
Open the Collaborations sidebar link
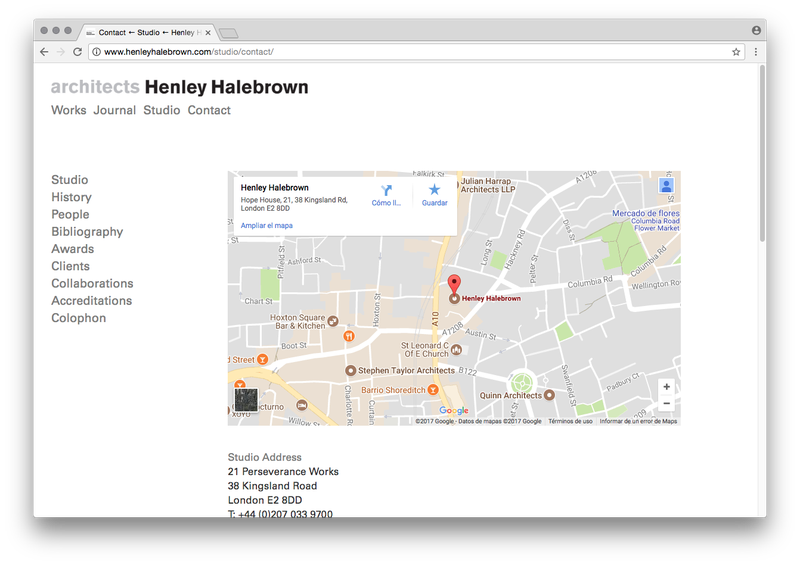(92, 283)
